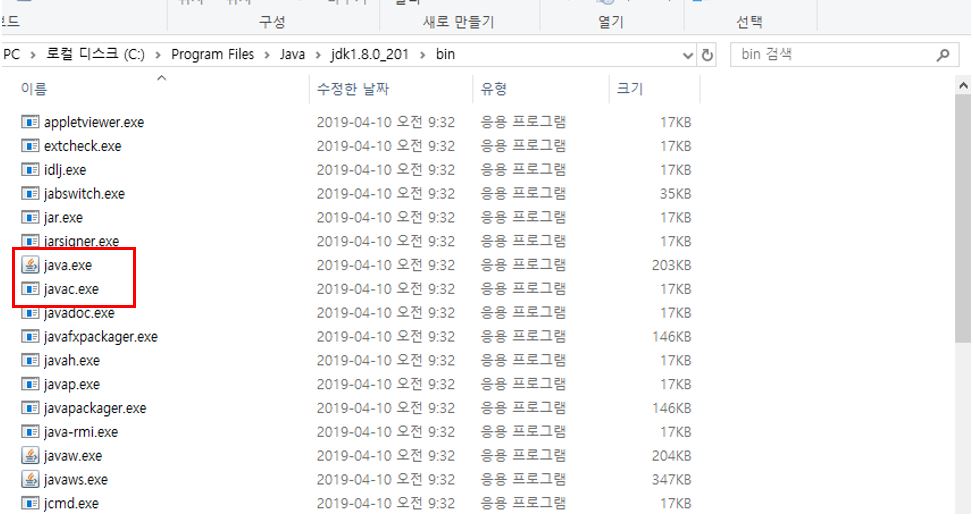Screen dimensions: 973x521
Task: Click the scrollbar up arrow
Action: 963,87
